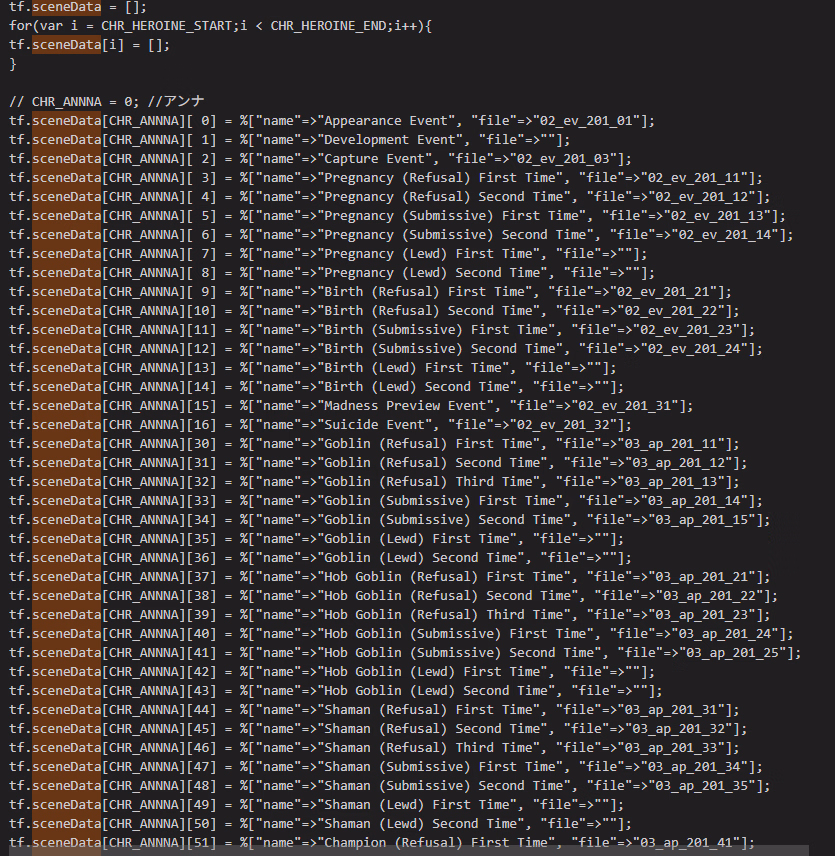Viewport: 835px width, 856px height.
Task: Click the "03_ap_201_33" file string
Action: click(x=686, y=748)
